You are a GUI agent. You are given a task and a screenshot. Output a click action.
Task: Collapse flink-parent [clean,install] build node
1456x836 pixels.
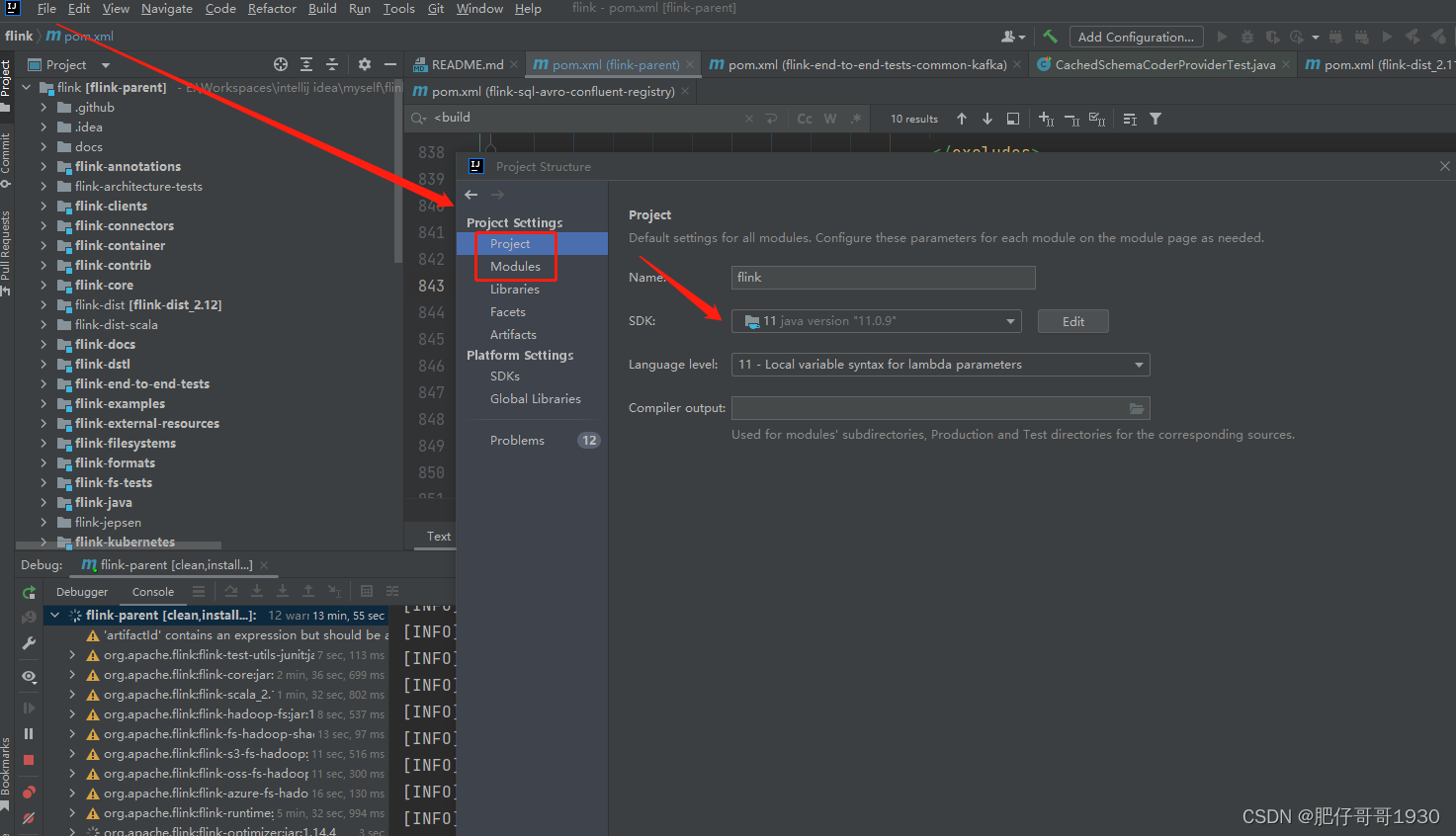(55, 616)
